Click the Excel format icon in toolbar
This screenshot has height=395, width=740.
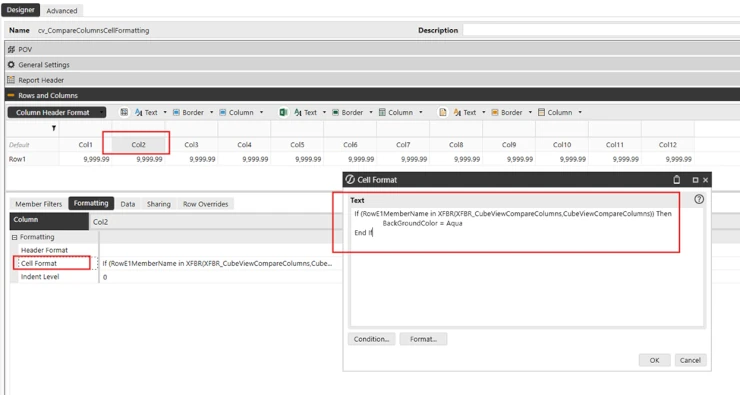click(x=283, y=112)
